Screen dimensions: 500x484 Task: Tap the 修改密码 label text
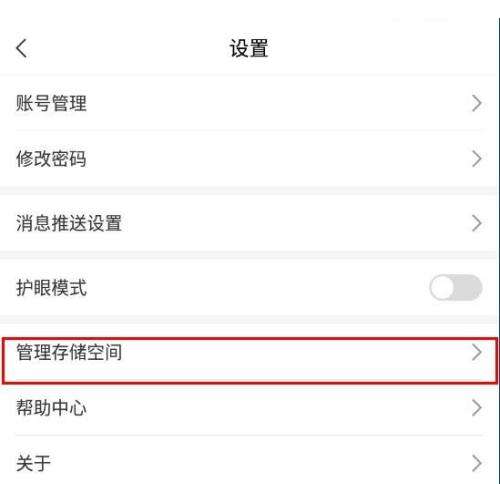point(51,159)
